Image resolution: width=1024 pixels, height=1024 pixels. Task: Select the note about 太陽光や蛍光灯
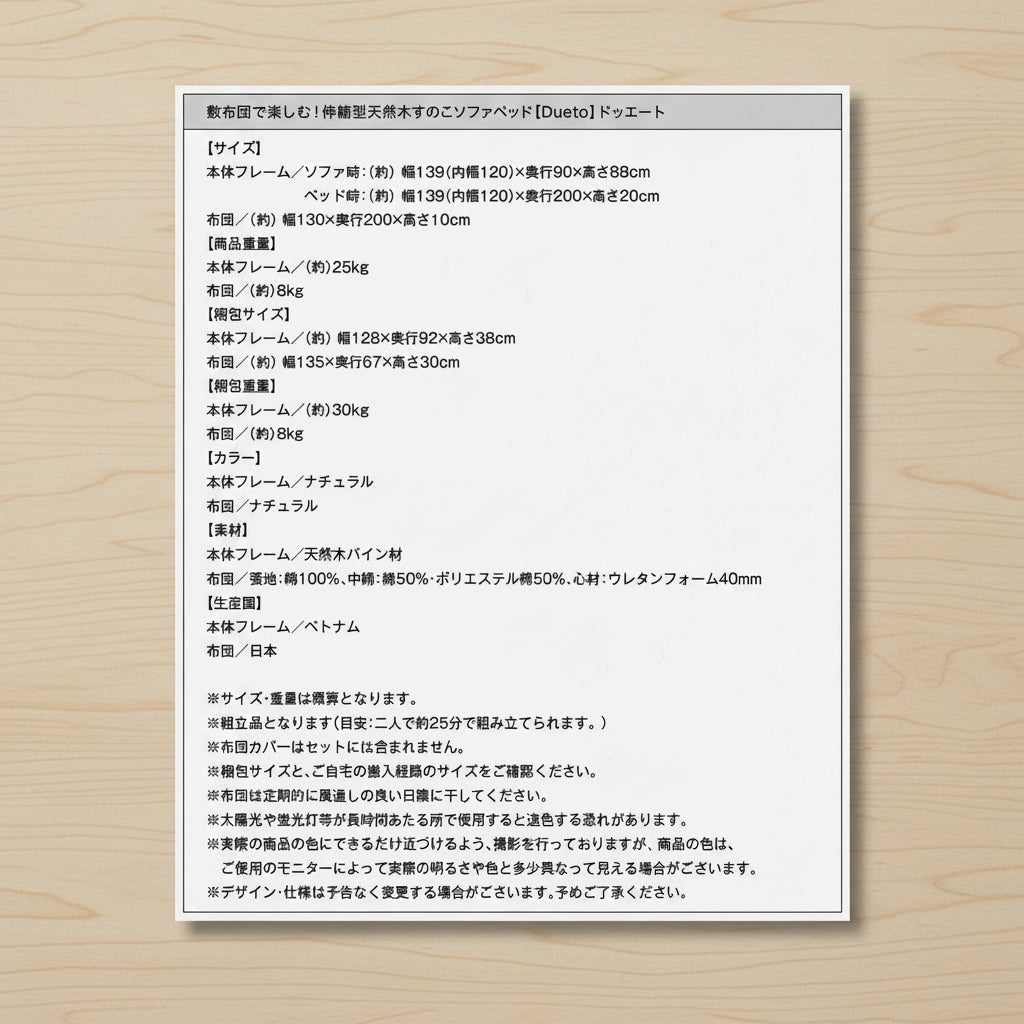point(447,820)
